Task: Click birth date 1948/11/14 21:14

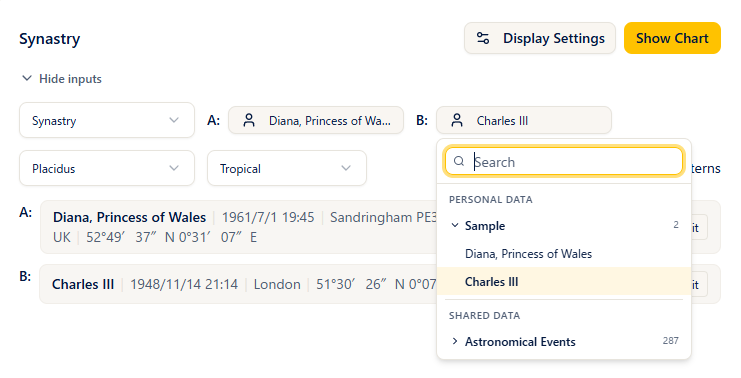Action: [x=184, y=284]
